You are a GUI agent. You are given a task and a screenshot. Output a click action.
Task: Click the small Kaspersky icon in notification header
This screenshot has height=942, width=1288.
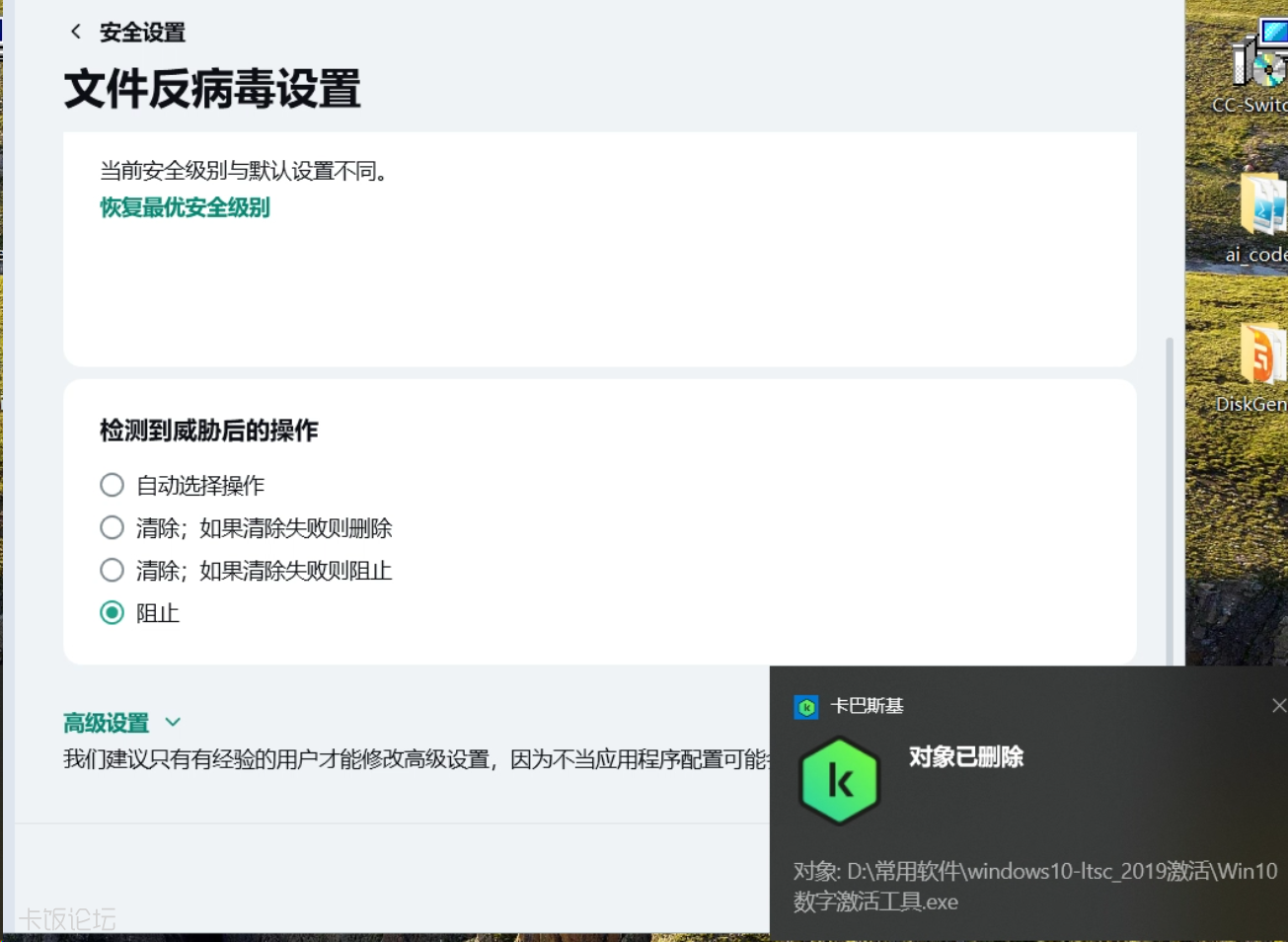806,707
